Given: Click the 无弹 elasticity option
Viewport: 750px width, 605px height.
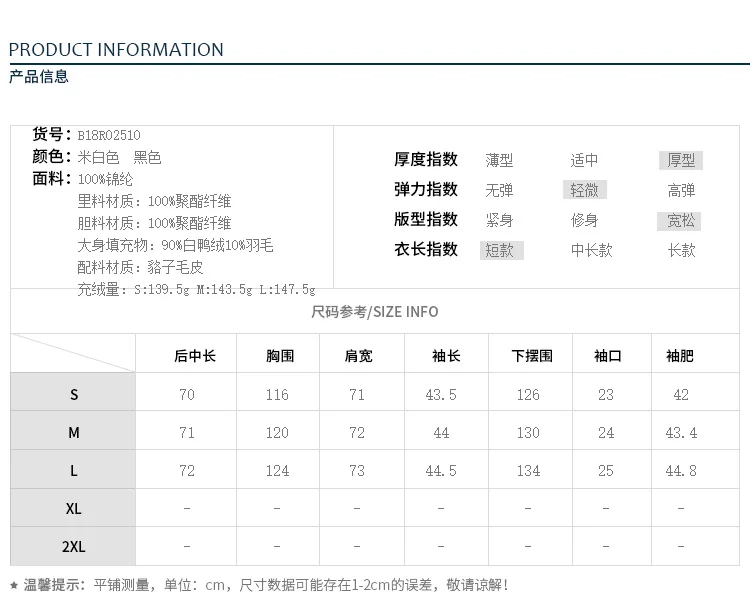Looking at the screenshot, I should (499, 190).
